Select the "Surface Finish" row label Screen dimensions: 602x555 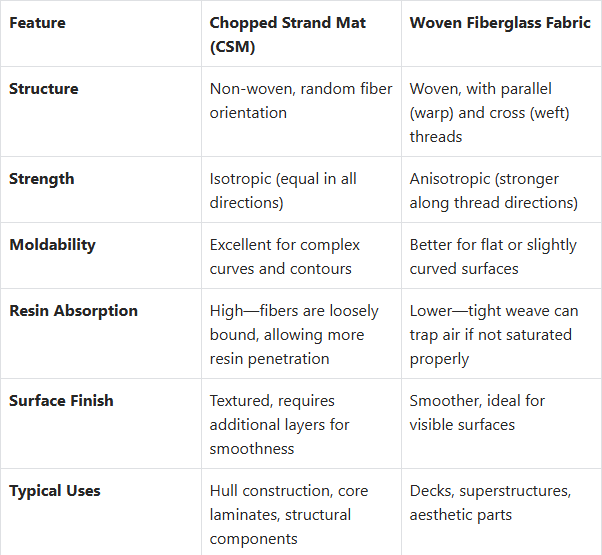61,401
